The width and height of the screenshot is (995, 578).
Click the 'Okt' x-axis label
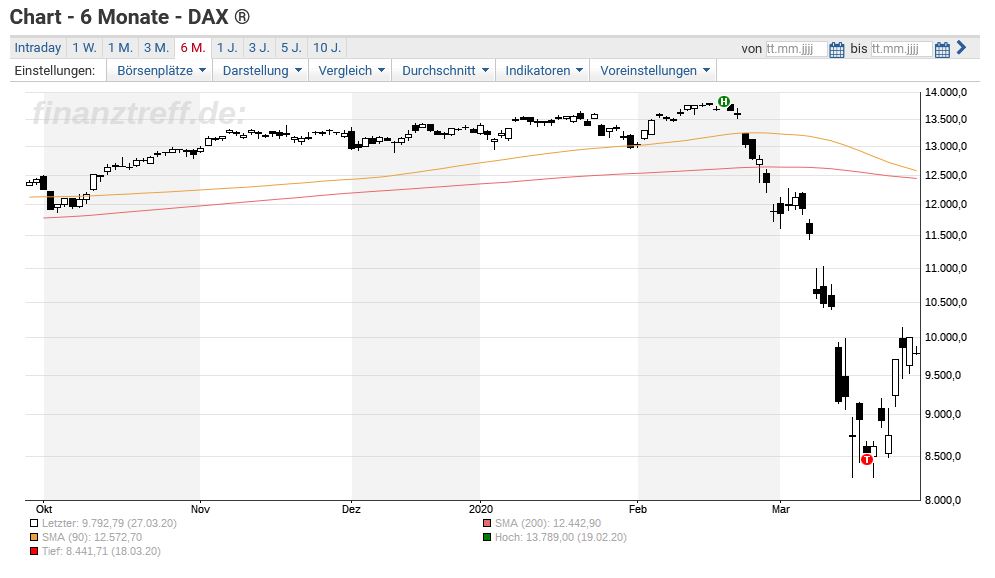[44, 509]
